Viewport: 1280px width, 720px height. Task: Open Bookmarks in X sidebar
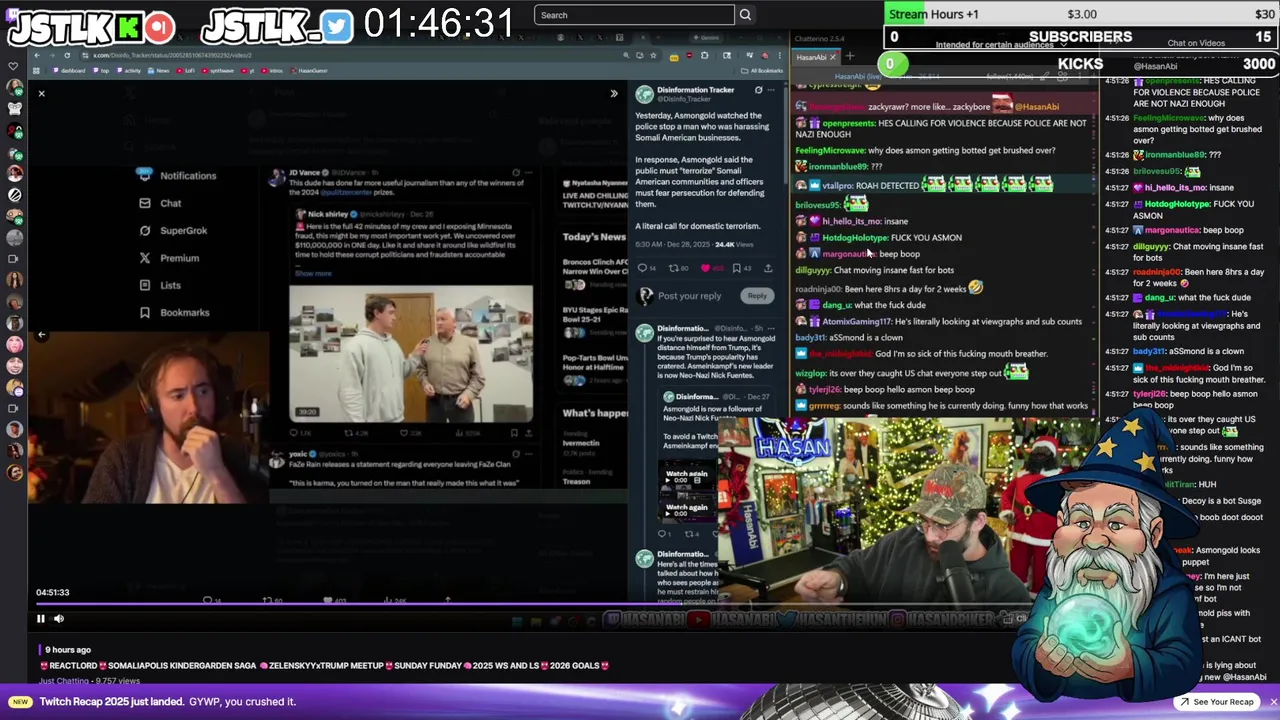(175, 312)
